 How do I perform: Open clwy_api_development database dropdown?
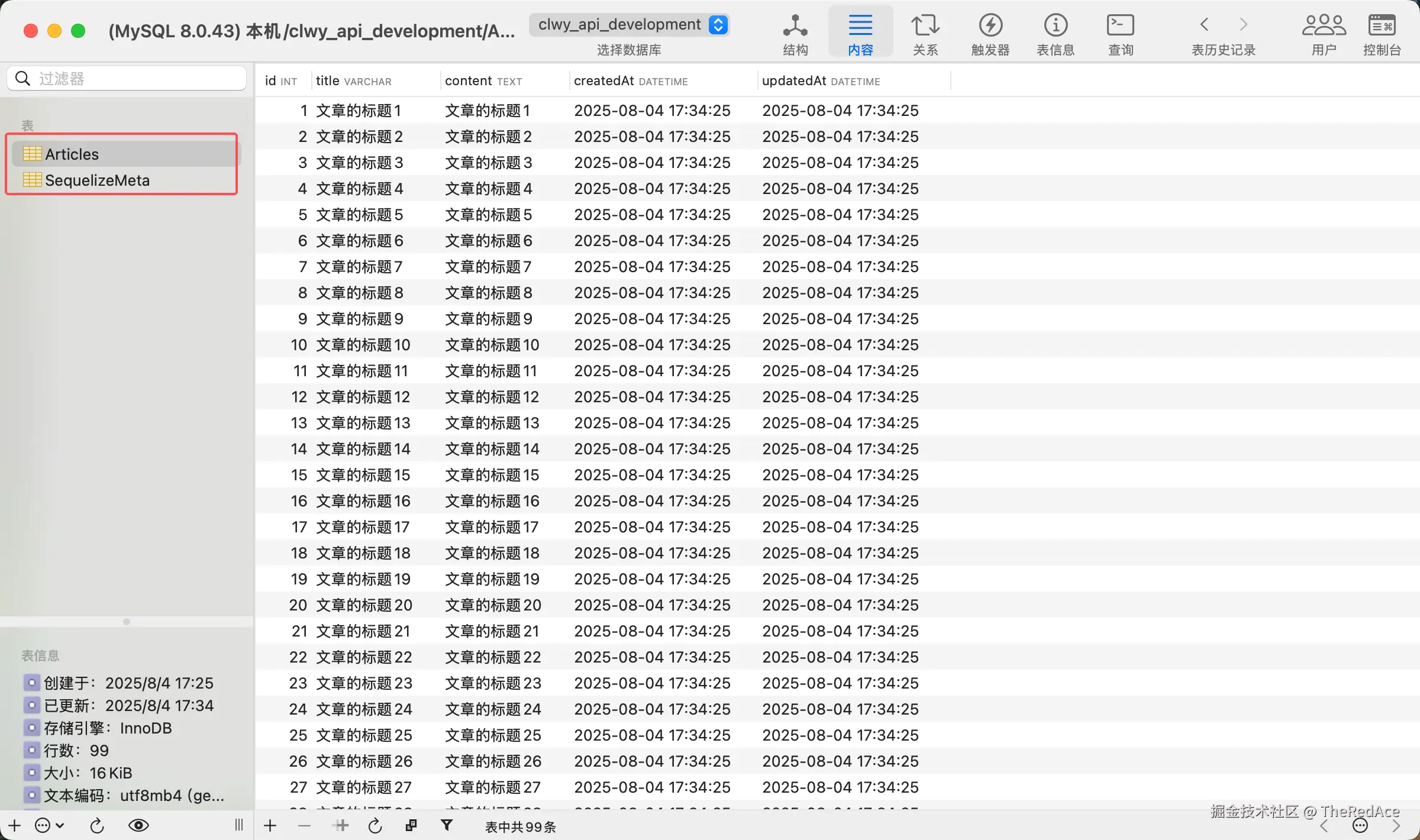point(629,25)
